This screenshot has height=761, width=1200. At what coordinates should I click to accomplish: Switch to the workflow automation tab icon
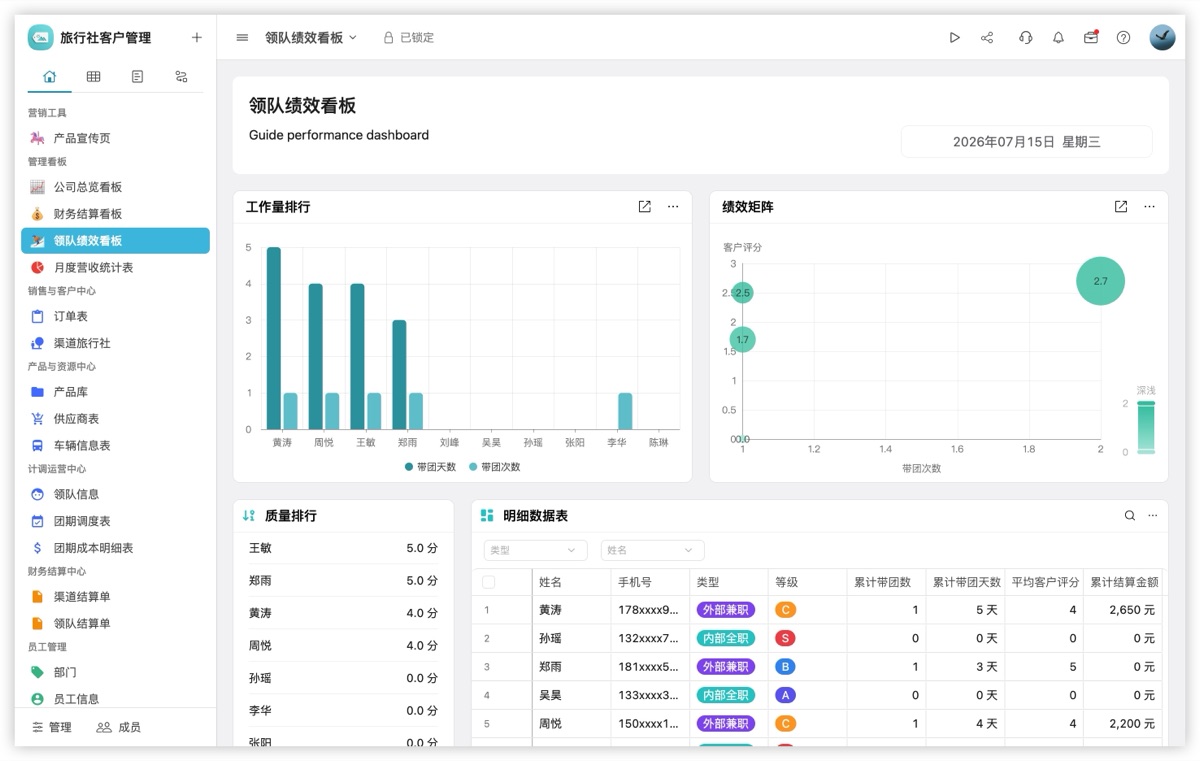coord(181,76)
